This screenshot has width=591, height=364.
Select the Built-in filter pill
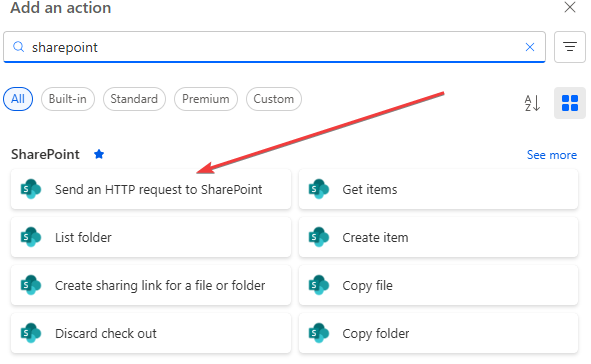(67, 99)
